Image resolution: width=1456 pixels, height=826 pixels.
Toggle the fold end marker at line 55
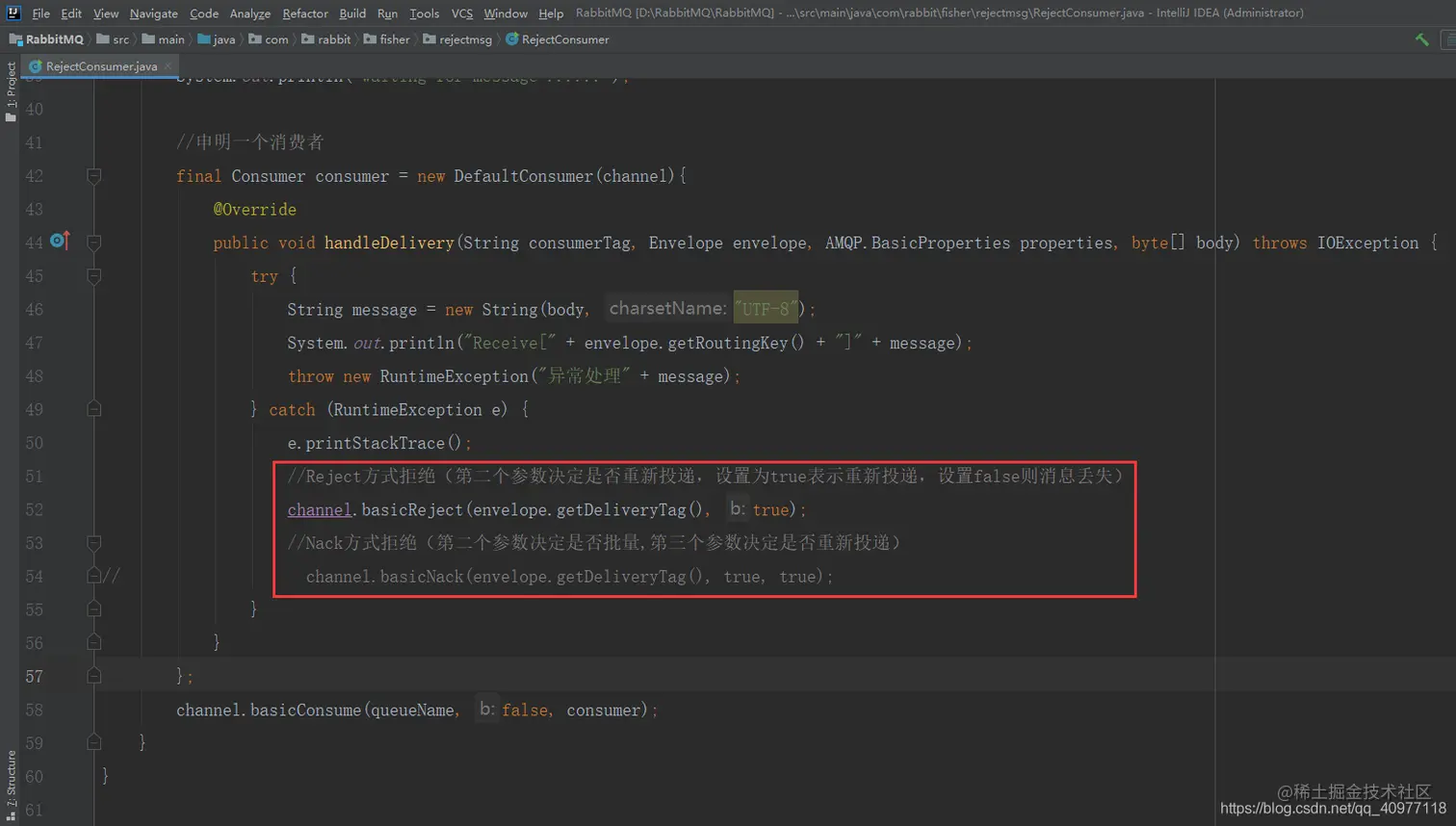[x=93, y=609]
